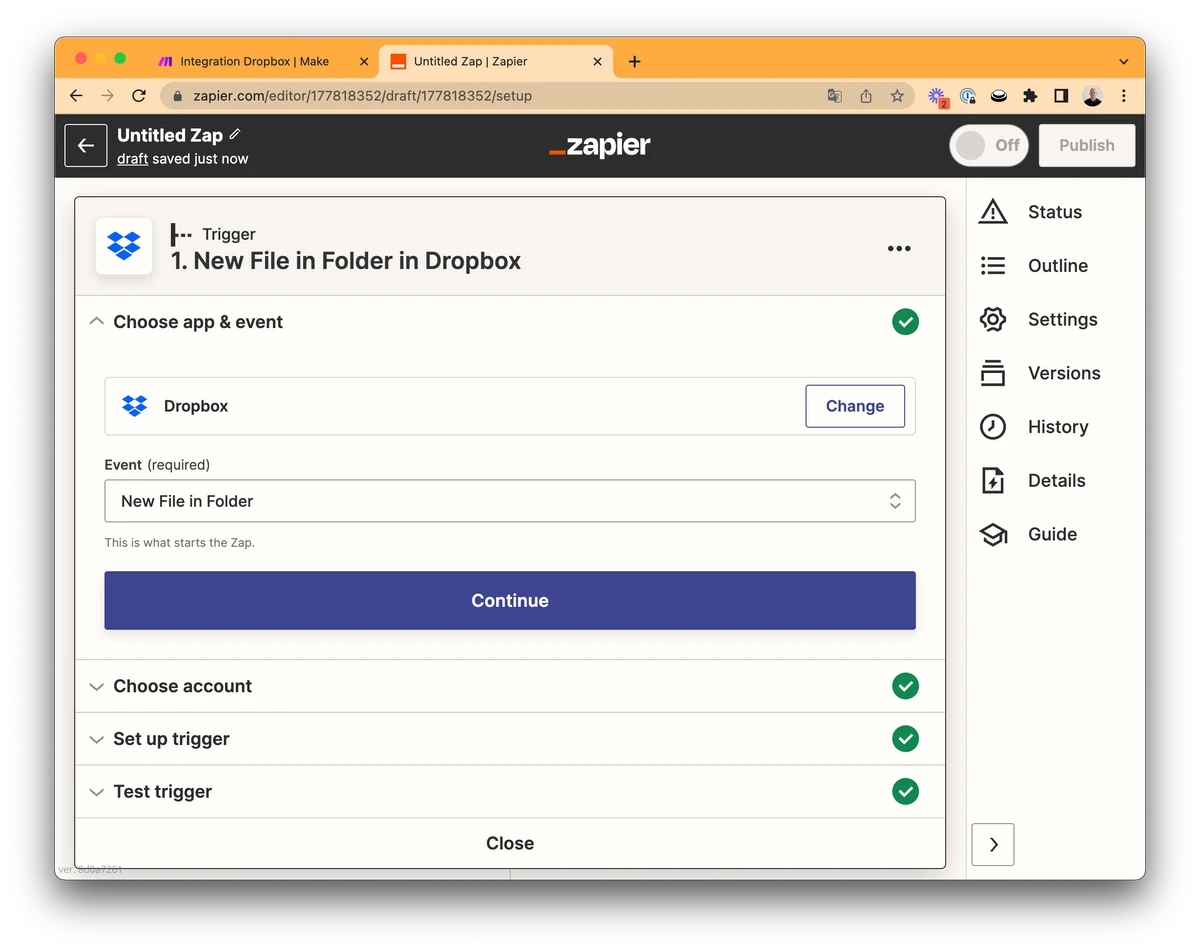
Task: Open tab search chevron in tab bar
Action: pos(1124,61)
